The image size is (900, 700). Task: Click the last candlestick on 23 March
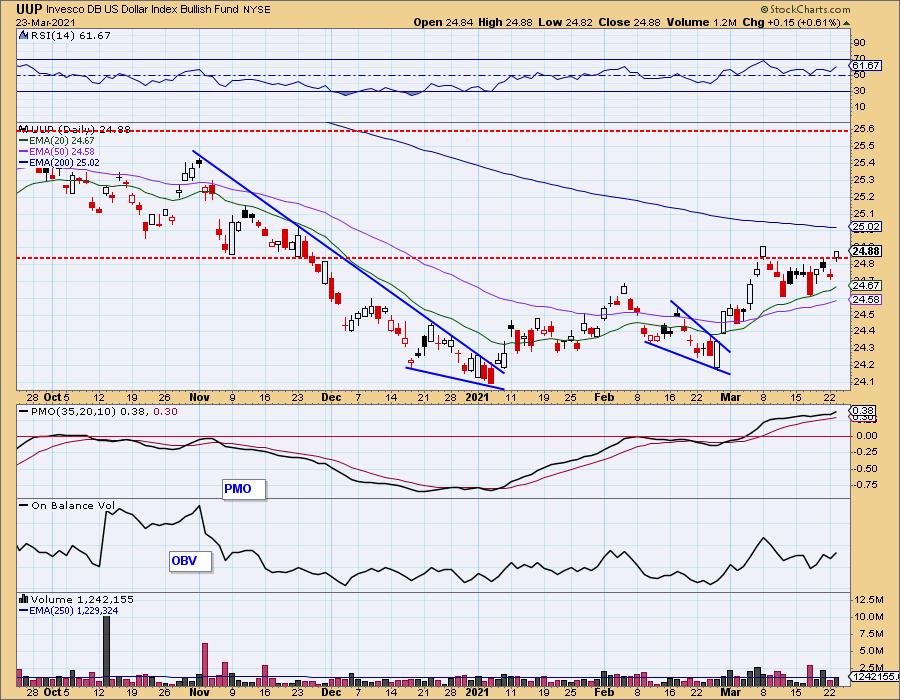click(837, 255)
